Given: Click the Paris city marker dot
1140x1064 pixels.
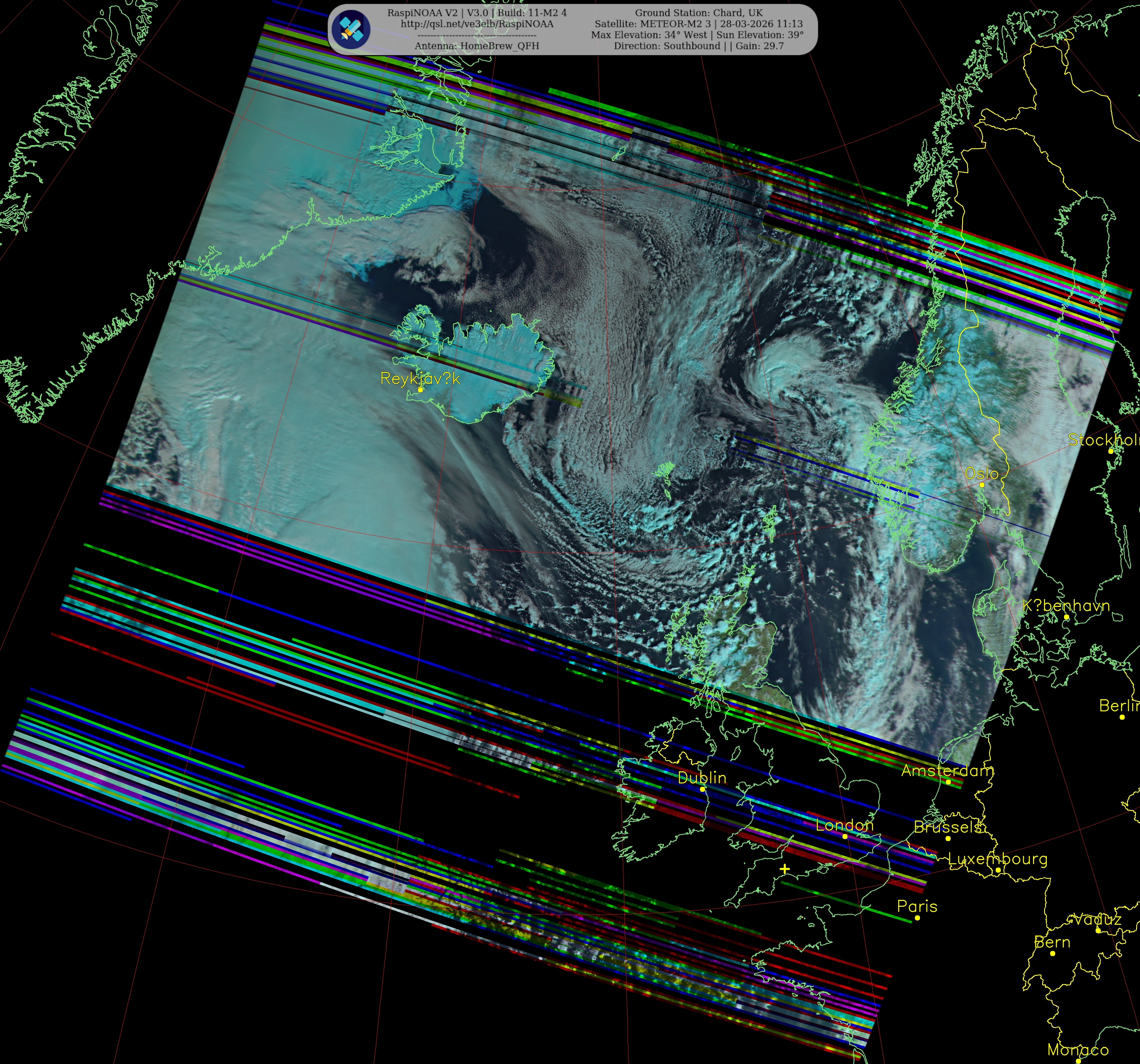Looking at the screenshot, I should click(x=918, y=918).
